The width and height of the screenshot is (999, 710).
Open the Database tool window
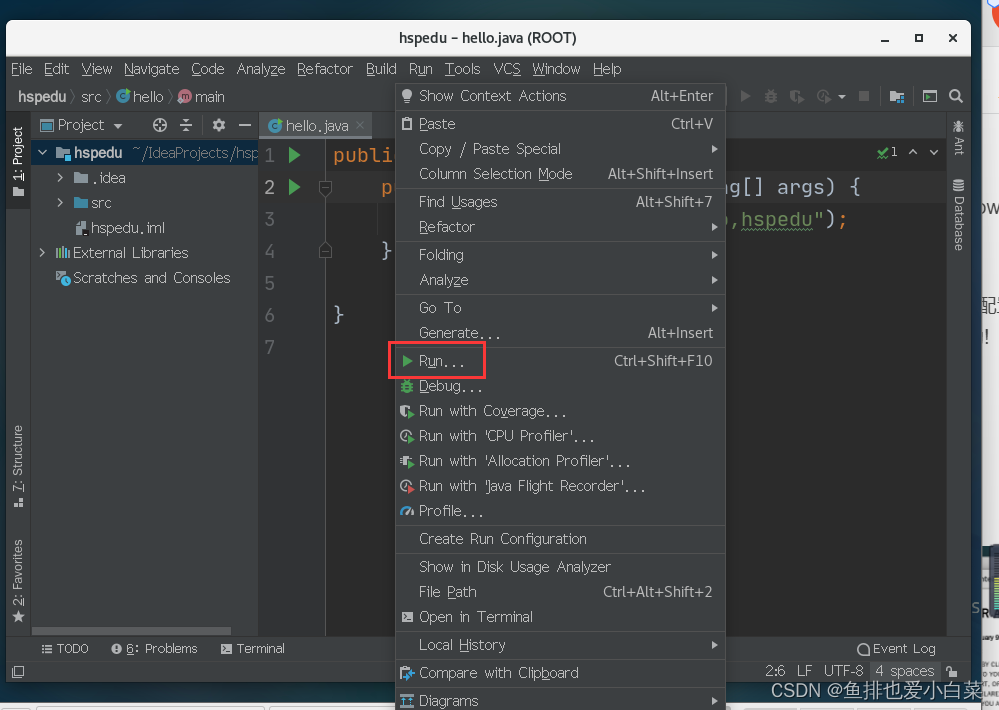pyautogui.click(x=958, y=215)
